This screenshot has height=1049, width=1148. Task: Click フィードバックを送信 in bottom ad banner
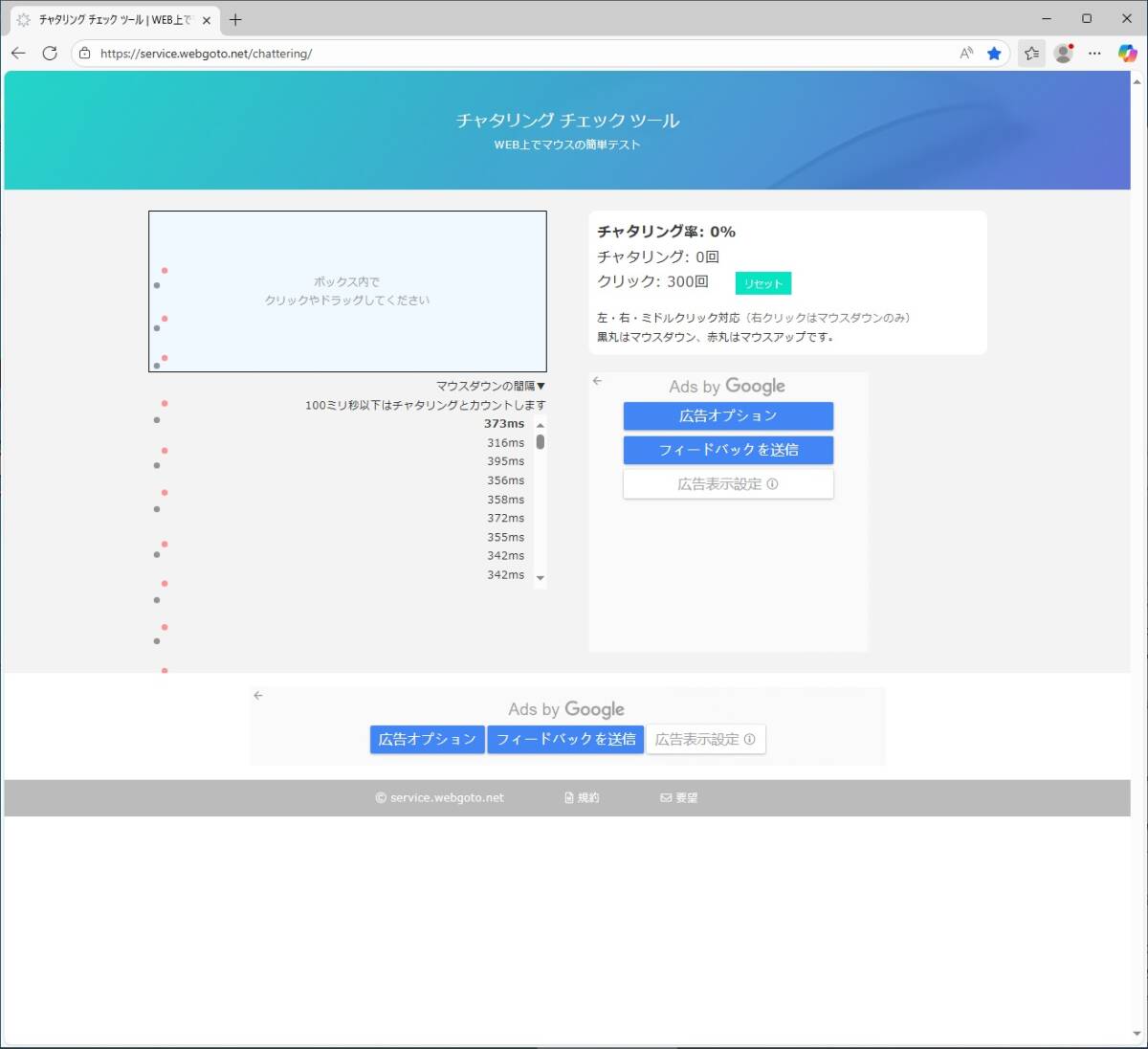click(x=565, y=739)
